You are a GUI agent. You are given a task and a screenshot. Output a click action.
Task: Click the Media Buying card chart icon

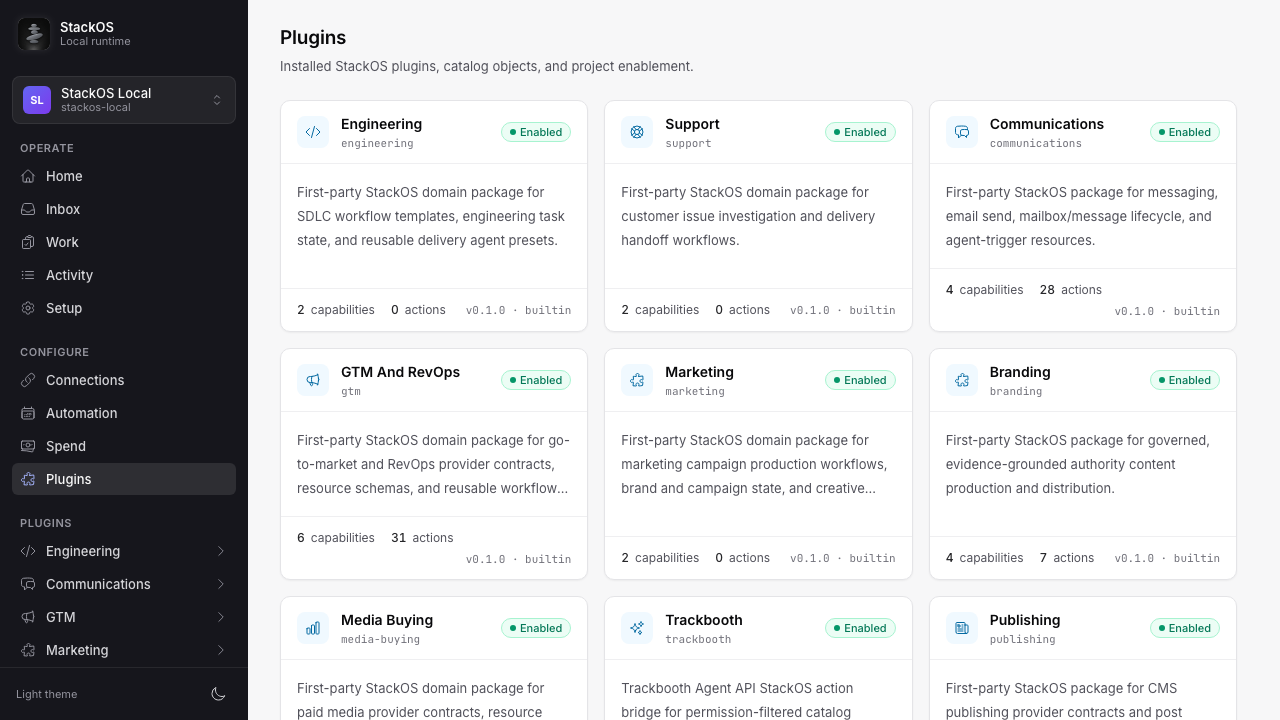tap(313, 628)
